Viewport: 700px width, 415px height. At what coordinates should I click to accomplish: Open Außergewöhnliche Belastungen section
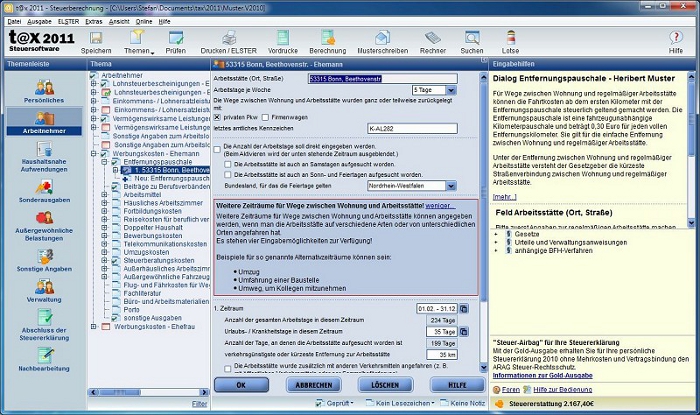click(x=44, y=226)
